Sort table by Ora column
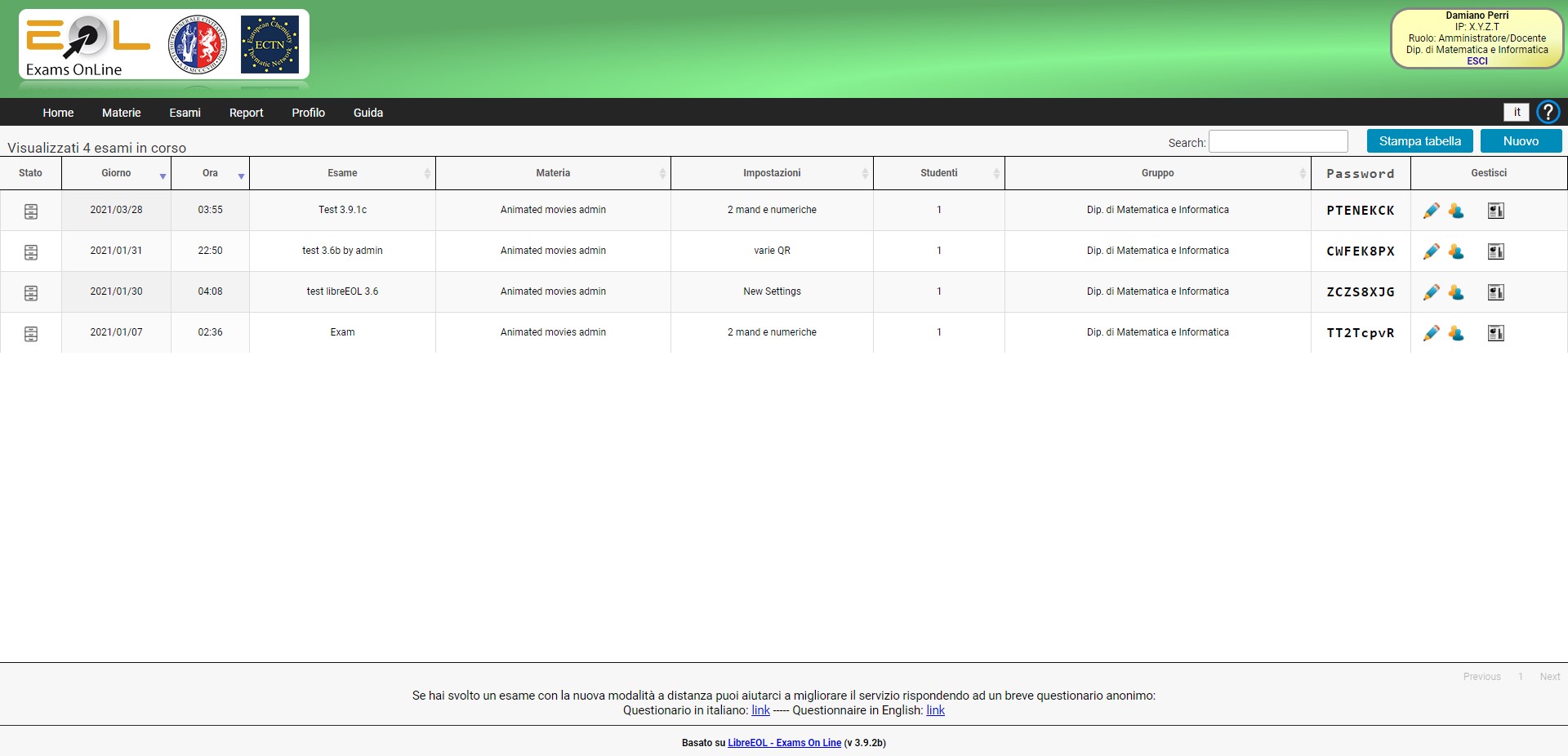Screen dimensions: 1568x756 click(210, 173)
